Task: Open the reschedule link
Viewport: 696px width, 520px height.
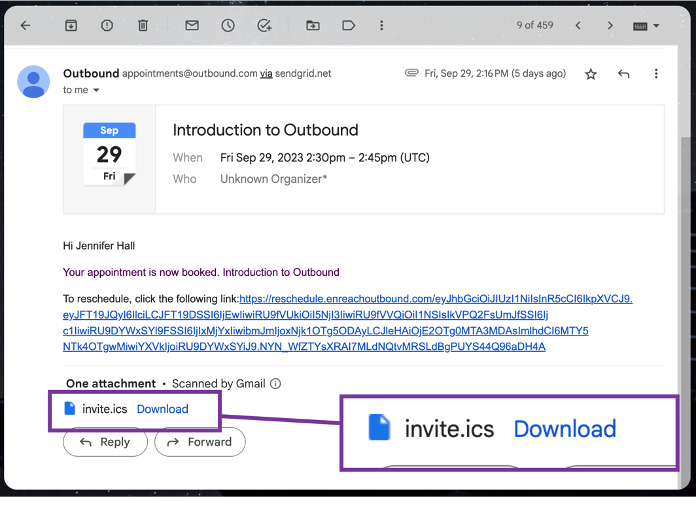Action: [348, 323]
